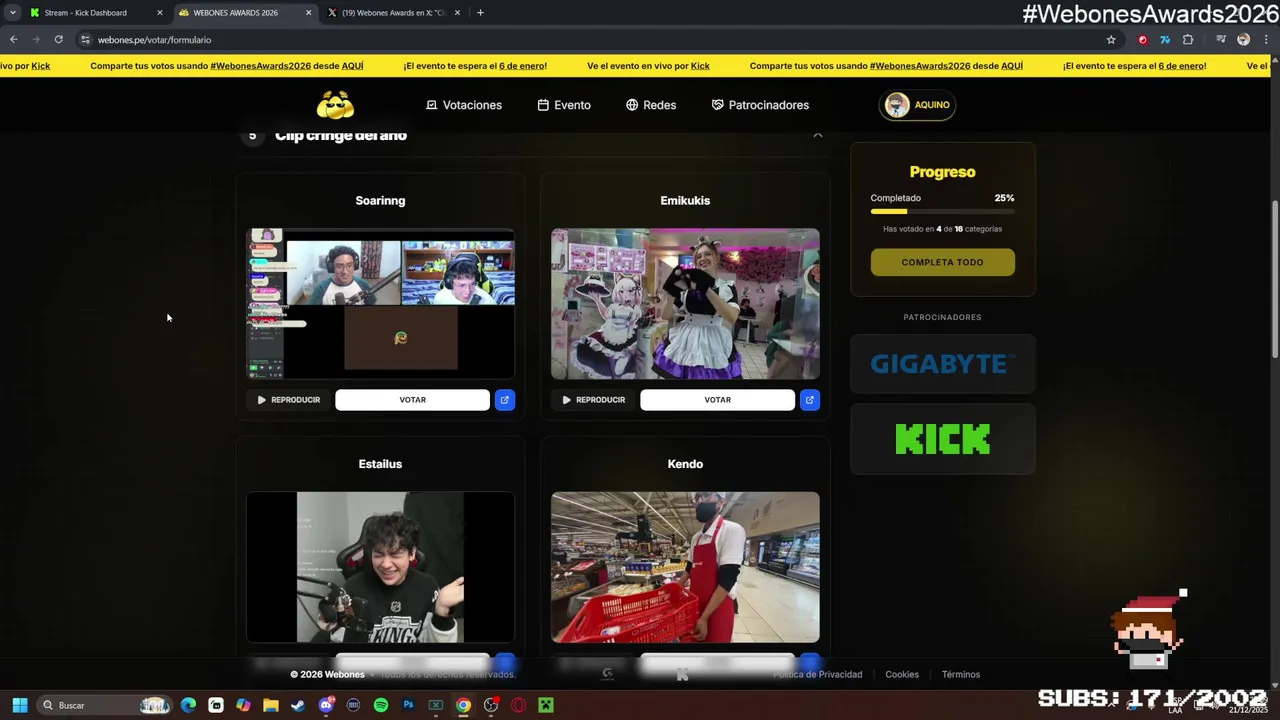1280x720 pixels.
Task: Click the Estailus clip thumbnail
Action: pyautogui.click(x=381, y=567)
